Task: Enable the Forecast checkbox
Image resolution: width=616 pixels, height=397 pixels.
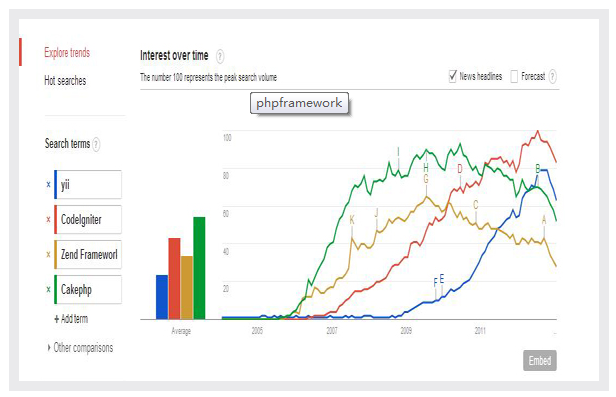Action: click(x=514, y=76)
